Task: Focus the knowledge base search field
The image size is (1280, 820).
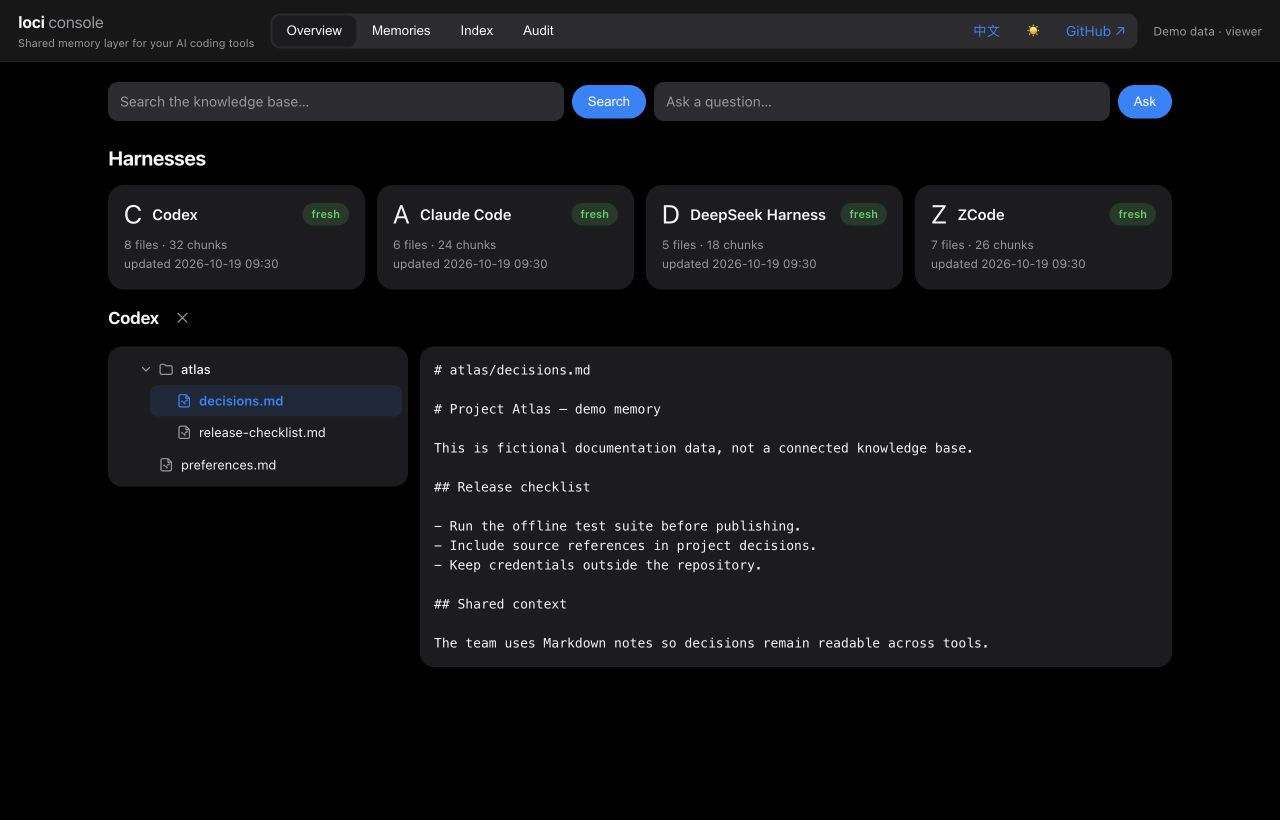Action: click(336, 101)
